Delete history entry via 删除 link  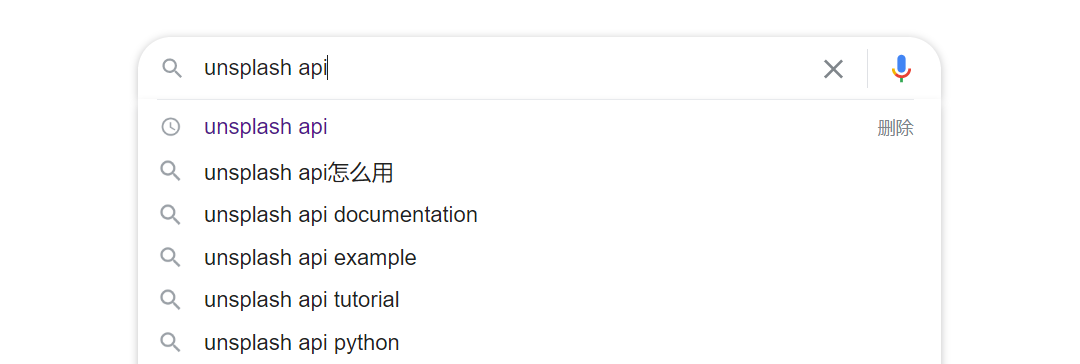point(895,128)
